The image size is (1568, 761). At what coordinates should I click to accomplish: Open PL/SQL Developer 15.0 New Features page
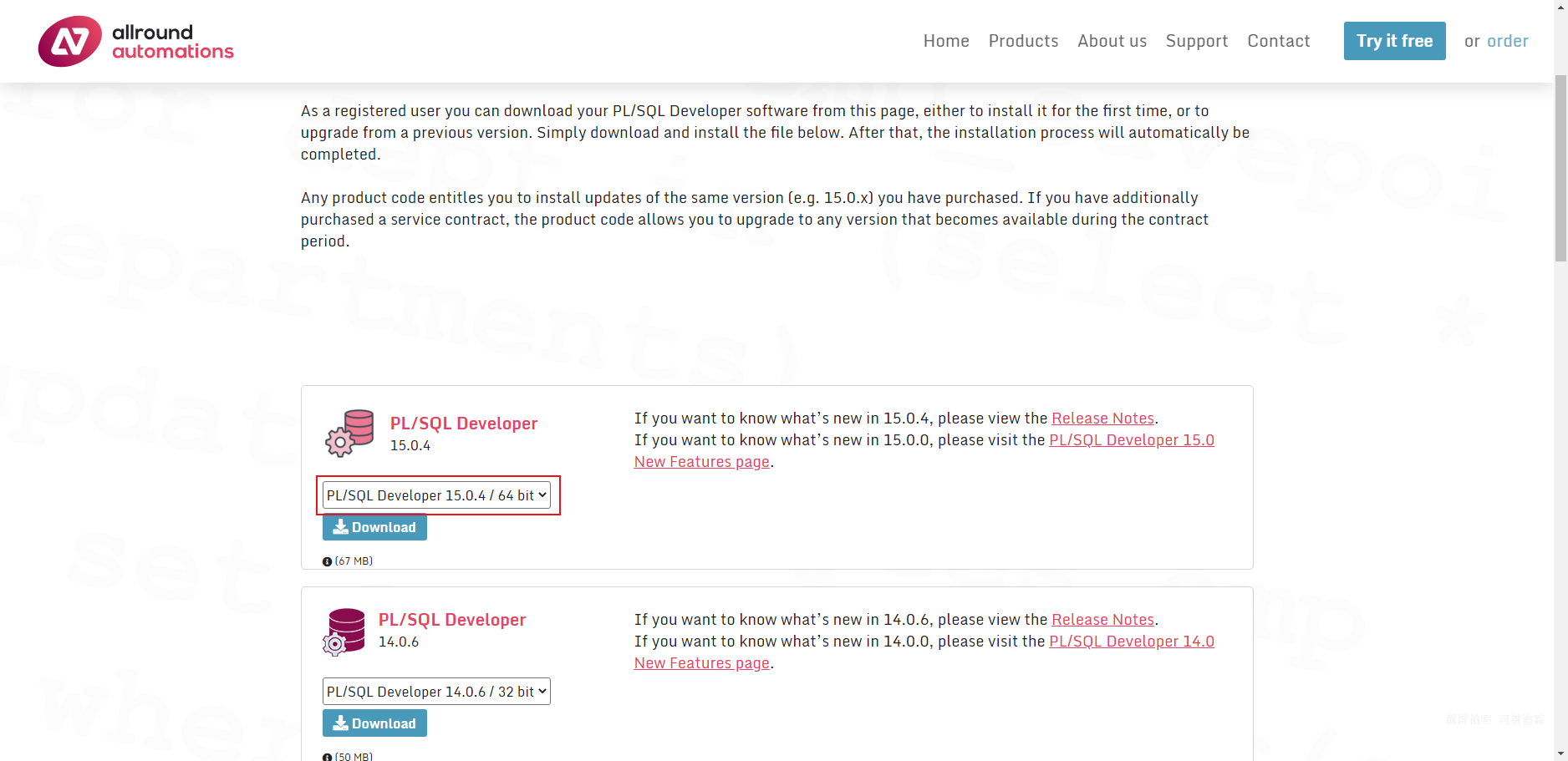point(1132,440)
